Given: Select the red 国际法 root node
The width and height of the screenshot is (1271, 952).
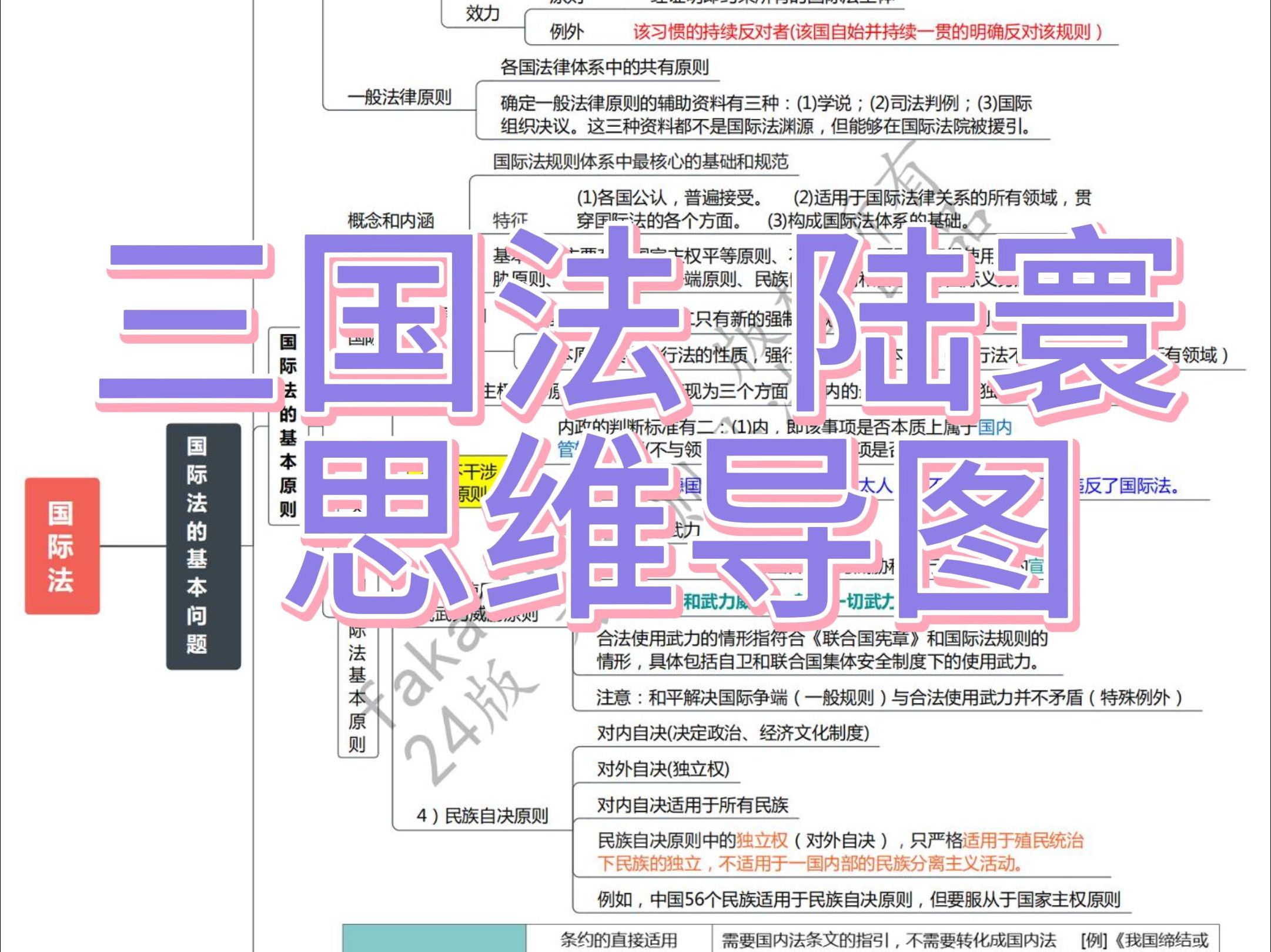Looking at the screenshot, I should coord(62,546).
